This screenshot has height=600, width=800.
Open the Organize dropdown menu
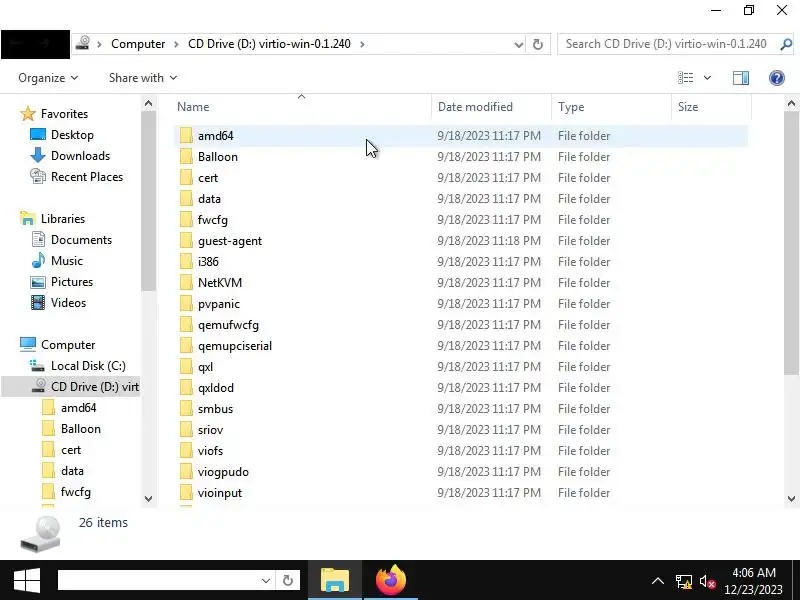(x=48, y=78)
